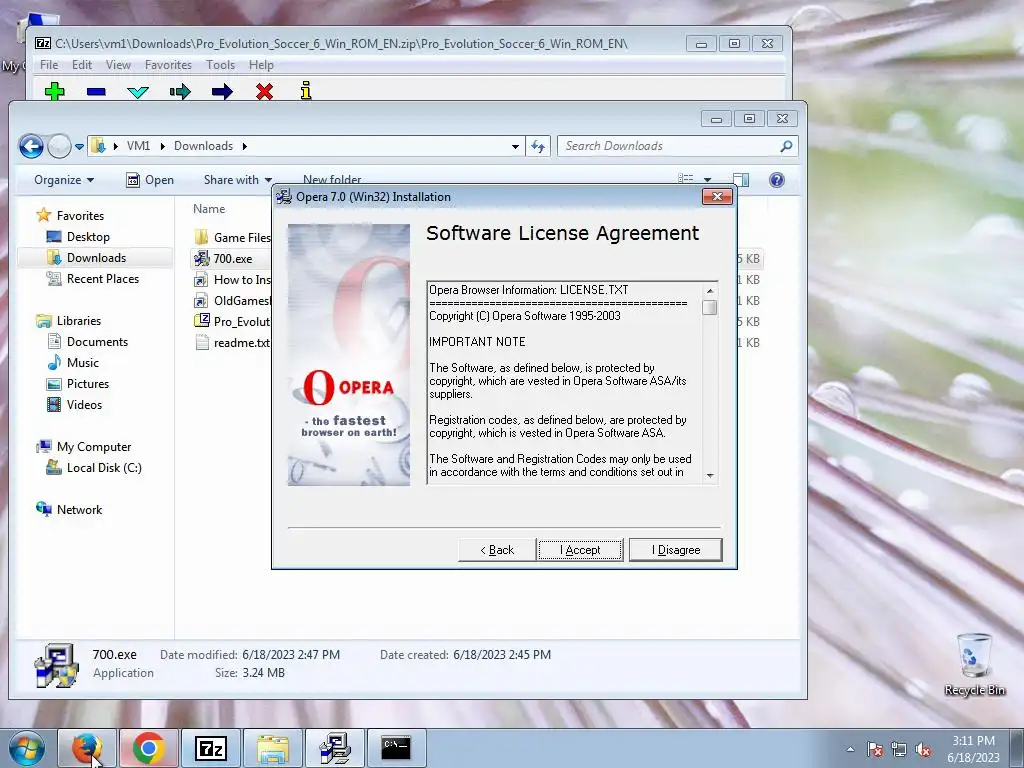Click the red X Delete icon in 7-Zip
Image resolution: width=1024 pixels, height=768 pixels.
[x=264, y=91]
